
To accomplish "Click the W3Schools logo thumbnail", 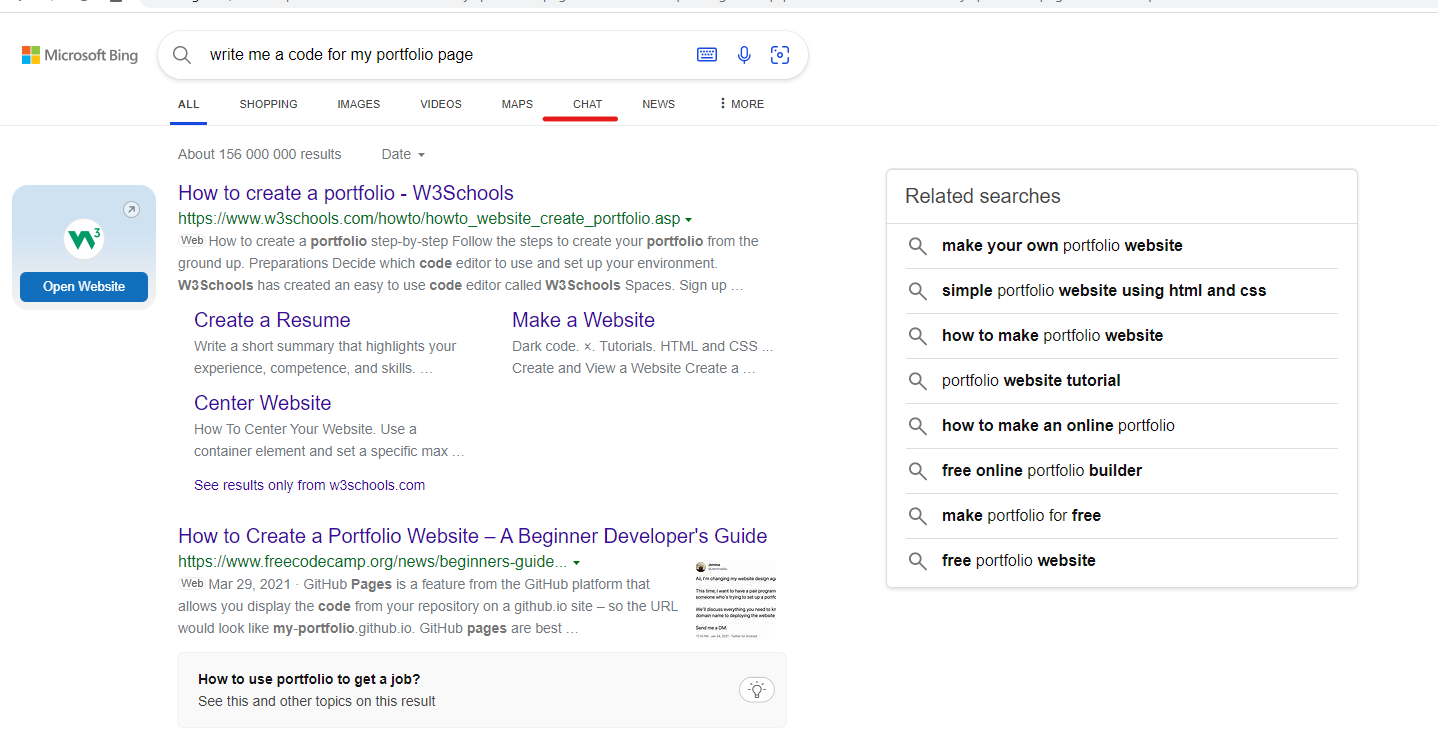I will click(x=84, y=240).
